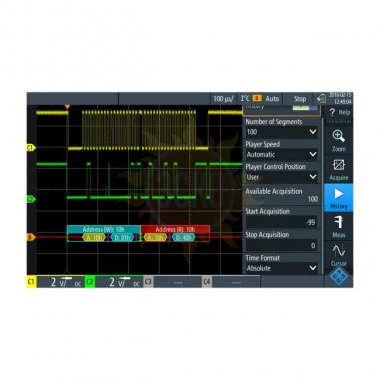Screen dimensions: 380x380
Task: Open the Time Format dropdown
Action: click(x=282, y=268)
